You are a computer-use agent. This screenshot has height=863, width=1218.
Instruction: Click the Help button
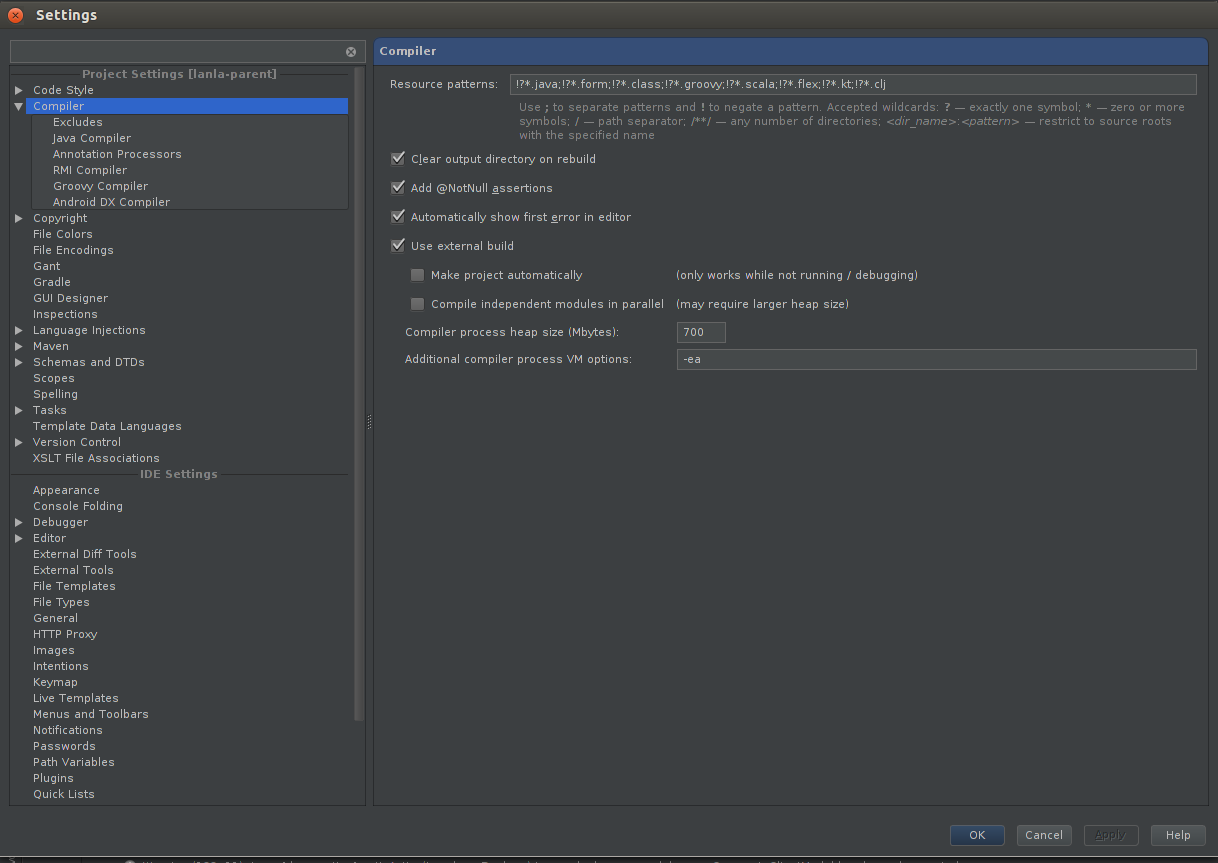[1177, 835]
